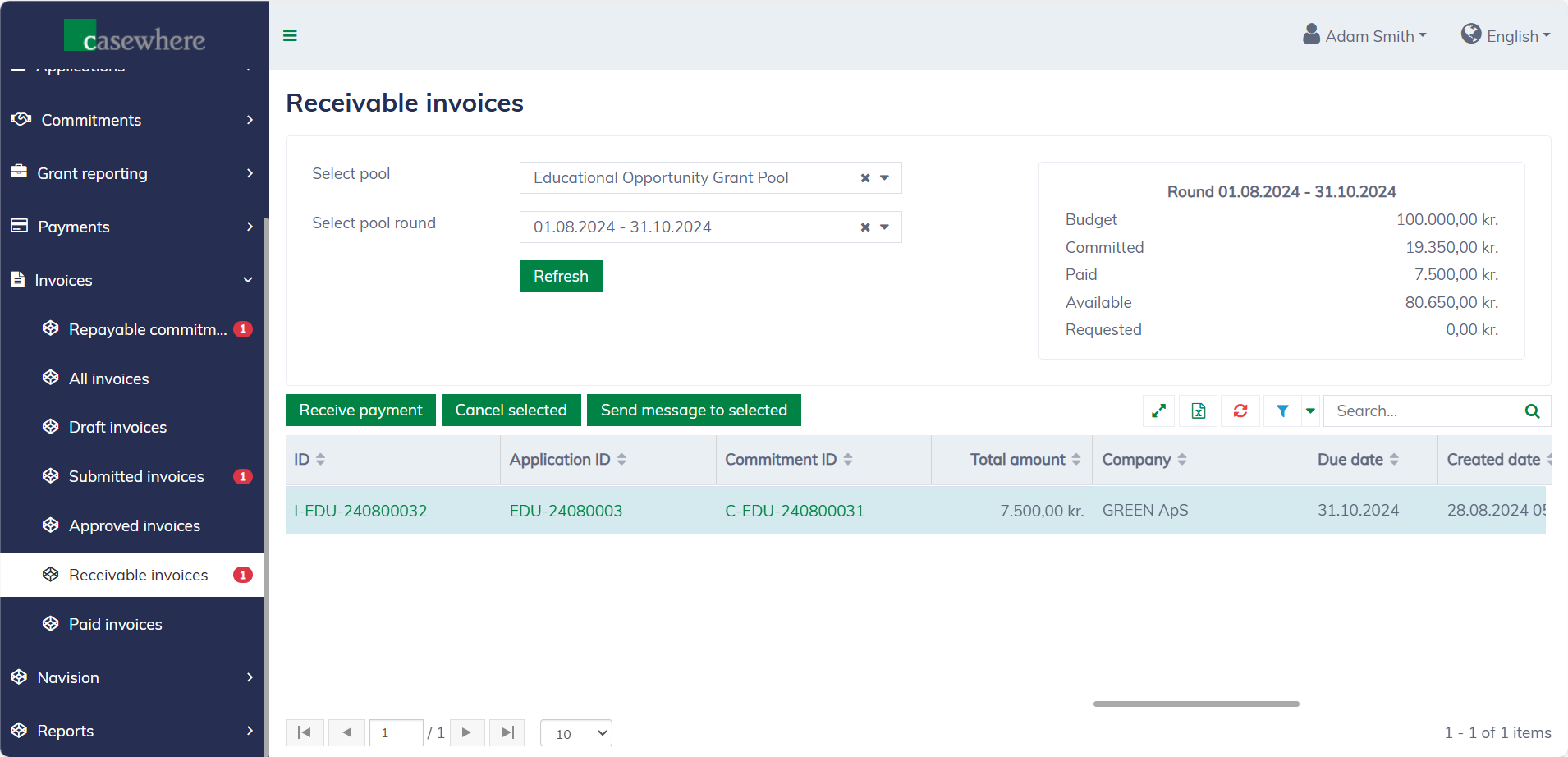Image resolution: width=1568 pixels, height=757 pixels.
Task: Clear the selected pool round X icon
Action: (865, 227)
